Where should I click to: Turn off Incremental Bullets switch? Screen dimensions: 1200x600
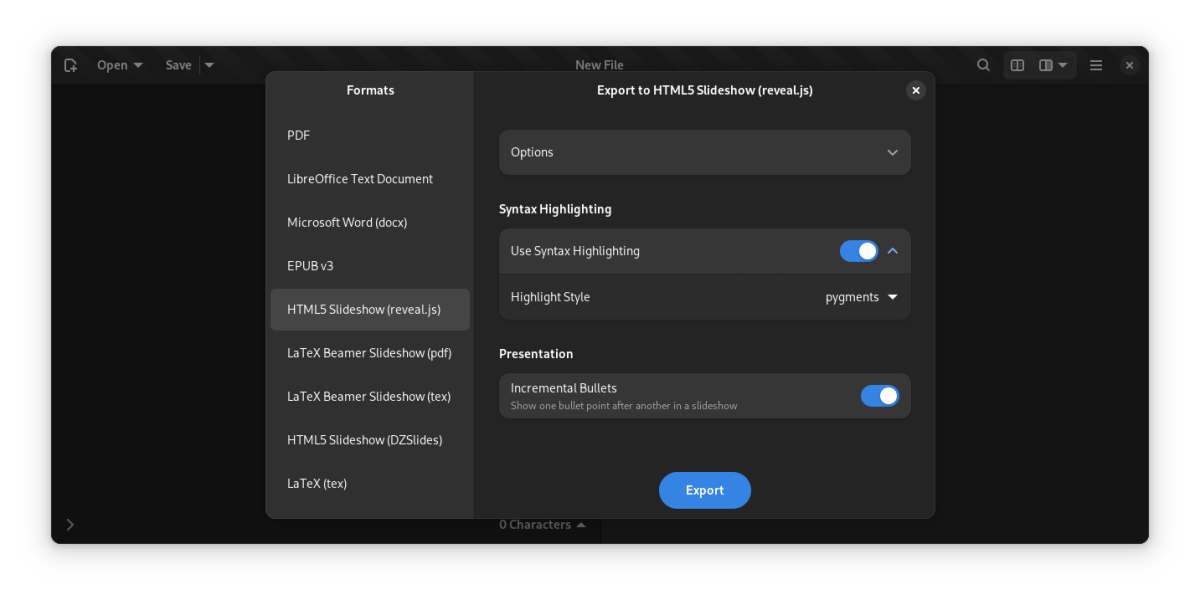point(879,396)
